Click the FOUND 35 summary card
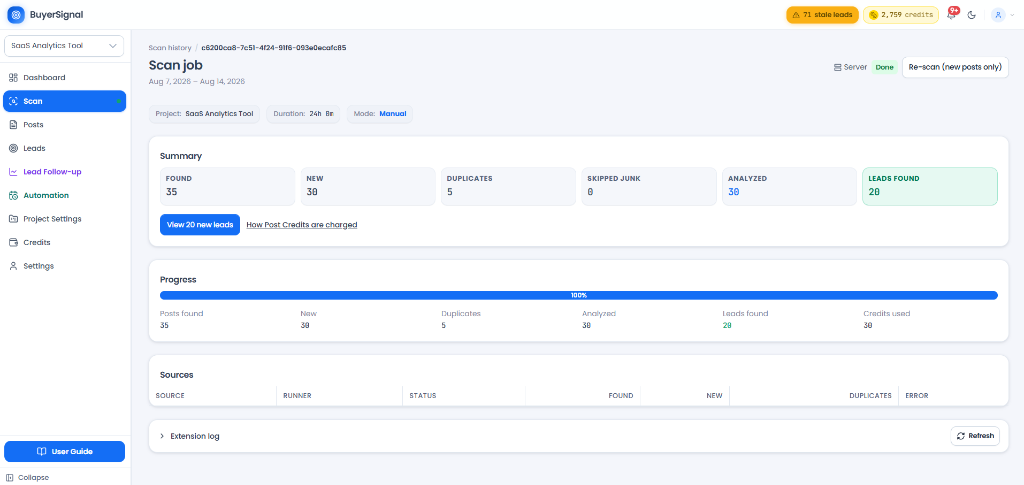1024x485 pixels. [x=227, y=187]
